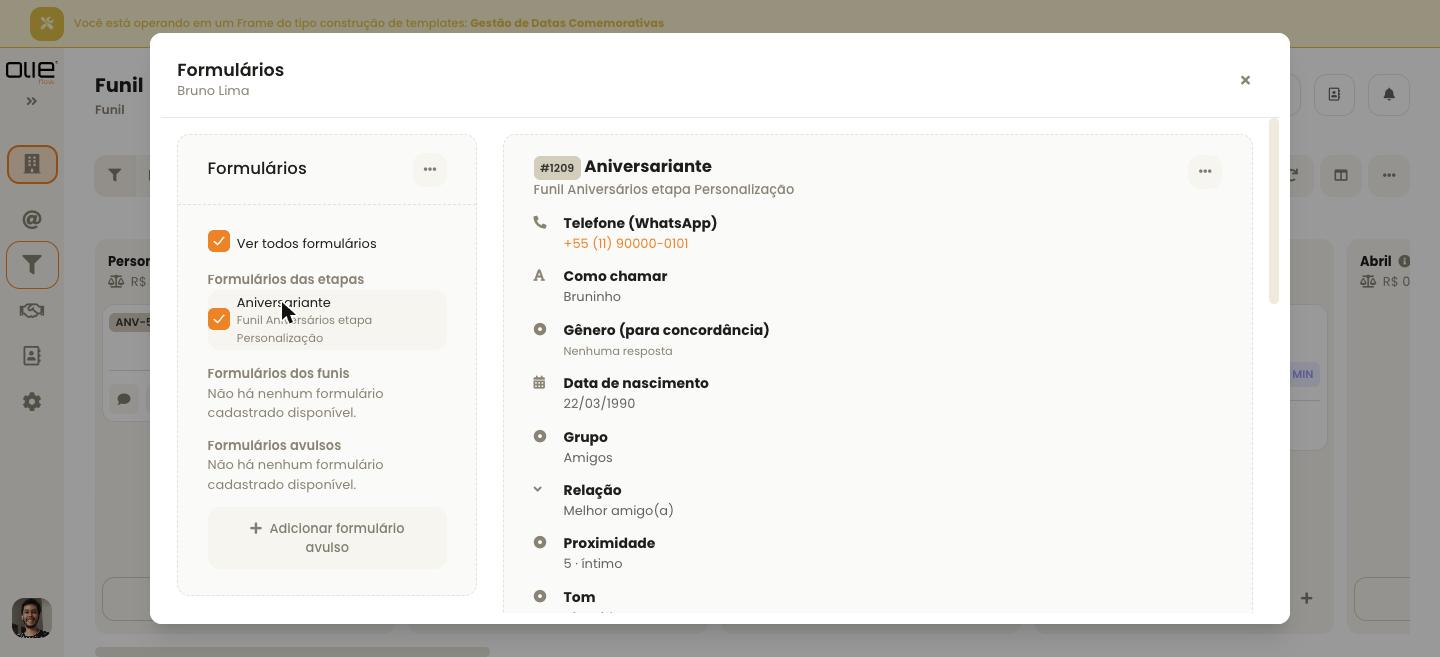Expand the sidebar with double chevron
The height and width of the screenshot is (657, 1440).
click(32, 101)
